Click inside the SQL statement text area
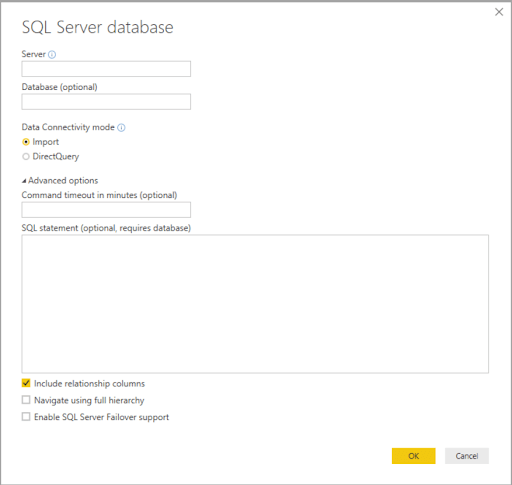This screenshot has width=512, height=485. pos(255,304)
